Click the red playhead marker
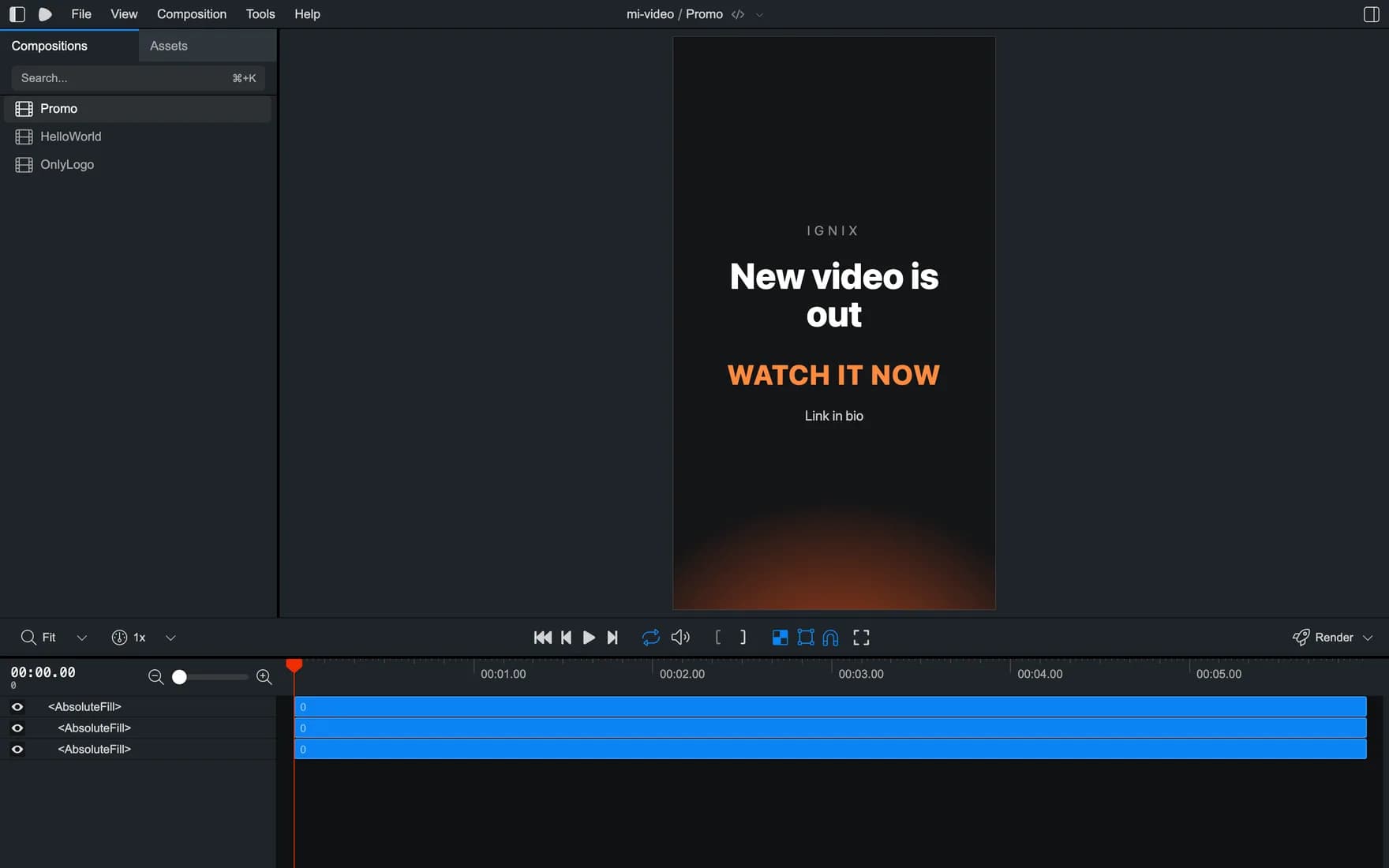This screenshot has height=868, width=1389. (x=294, y=665)
